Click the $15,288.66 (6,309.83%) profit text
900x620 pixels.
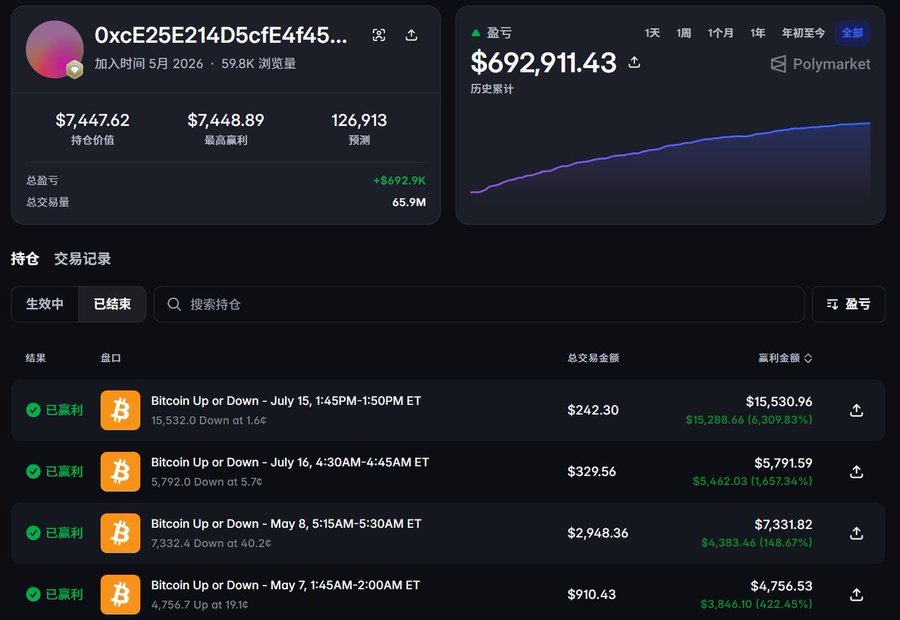point(749,420)
